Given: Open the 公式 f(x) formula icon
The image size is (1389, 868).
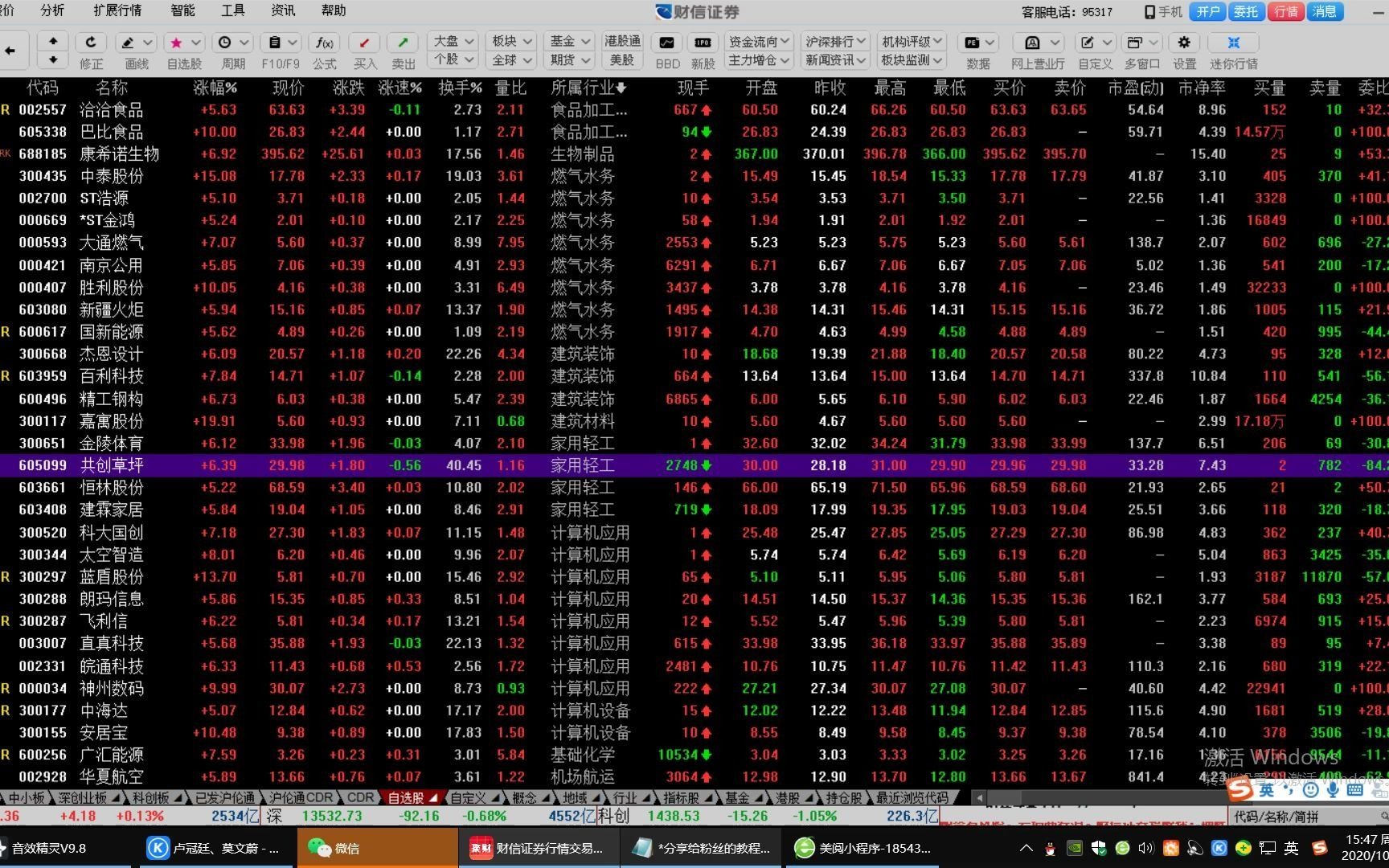Looking at the screenshot, I should tap(325, 42).
